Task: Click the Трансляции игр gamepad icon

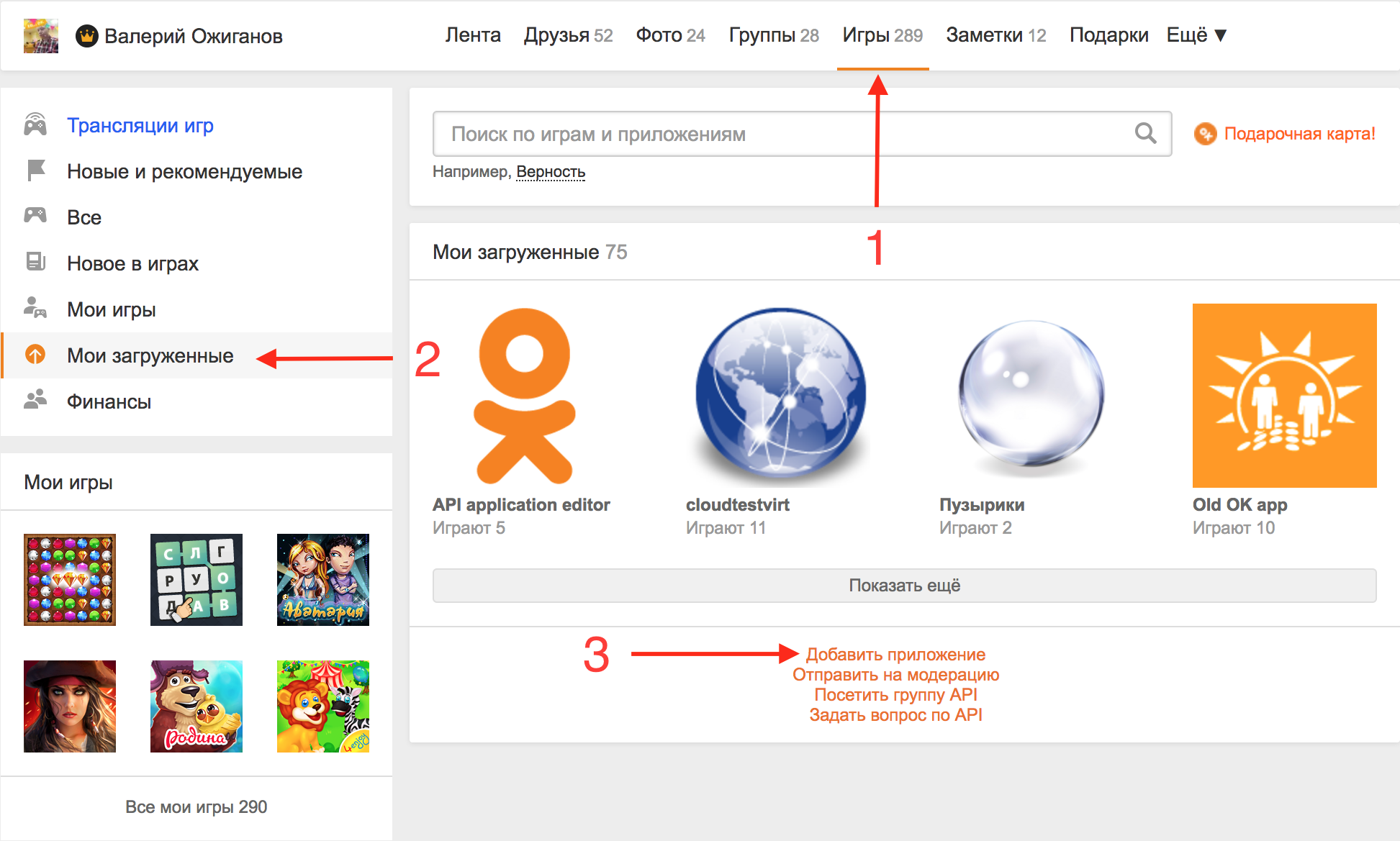Action: point(35,125)
